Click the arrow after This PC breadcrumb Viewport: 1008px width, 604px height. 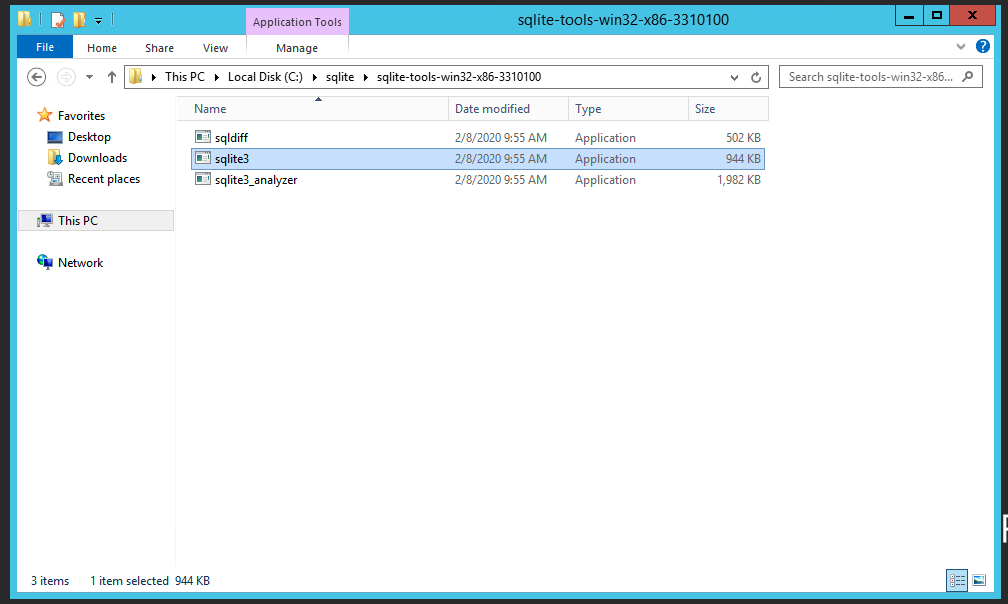click(x=217, y=77)
